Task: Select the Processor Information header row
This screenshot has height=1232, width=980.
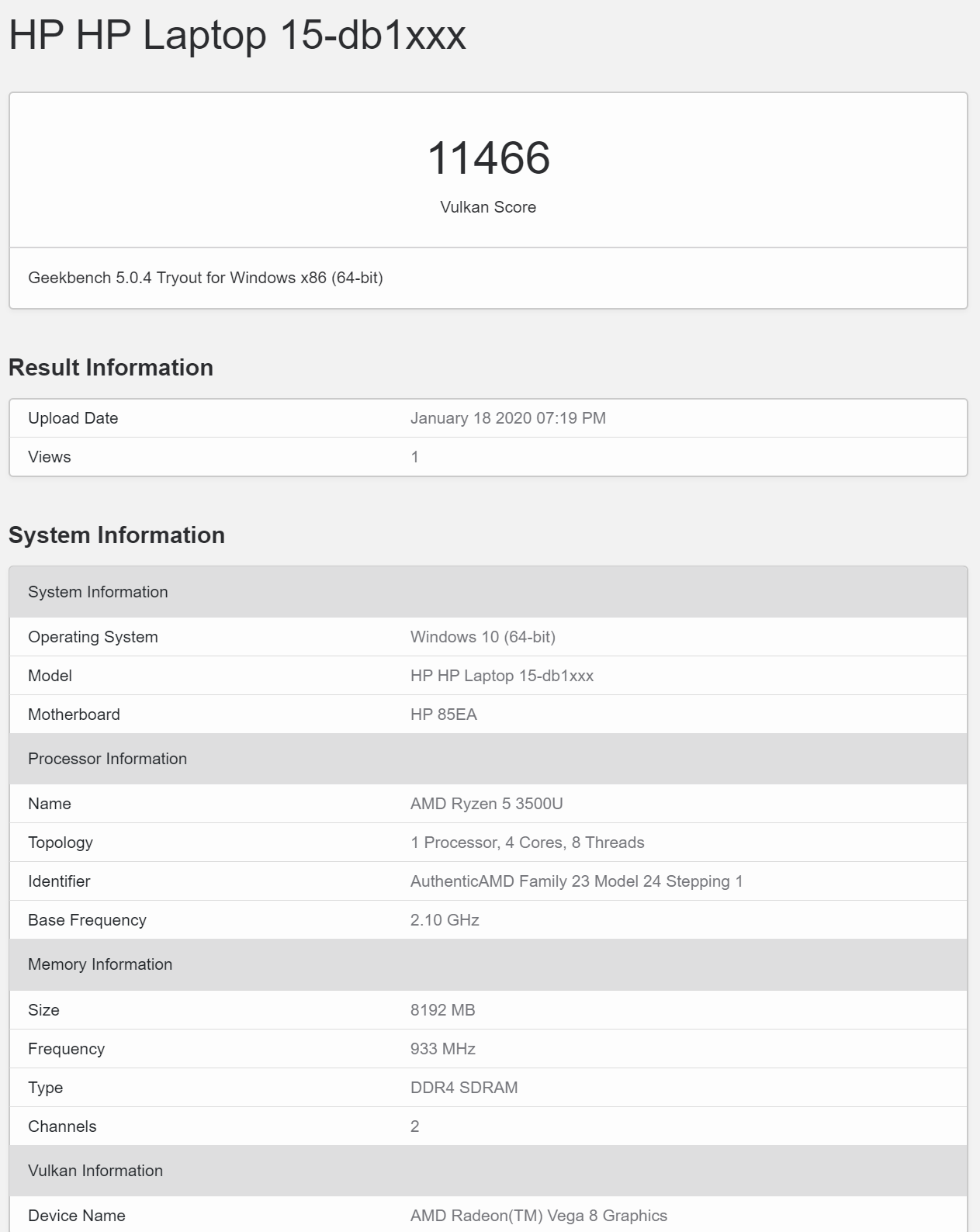Action: (488, 759)
